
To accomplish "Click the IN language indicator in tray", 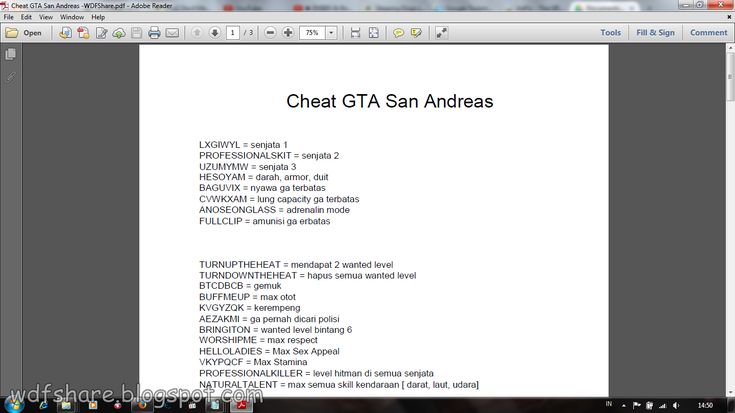I will [x=608, y=404].
